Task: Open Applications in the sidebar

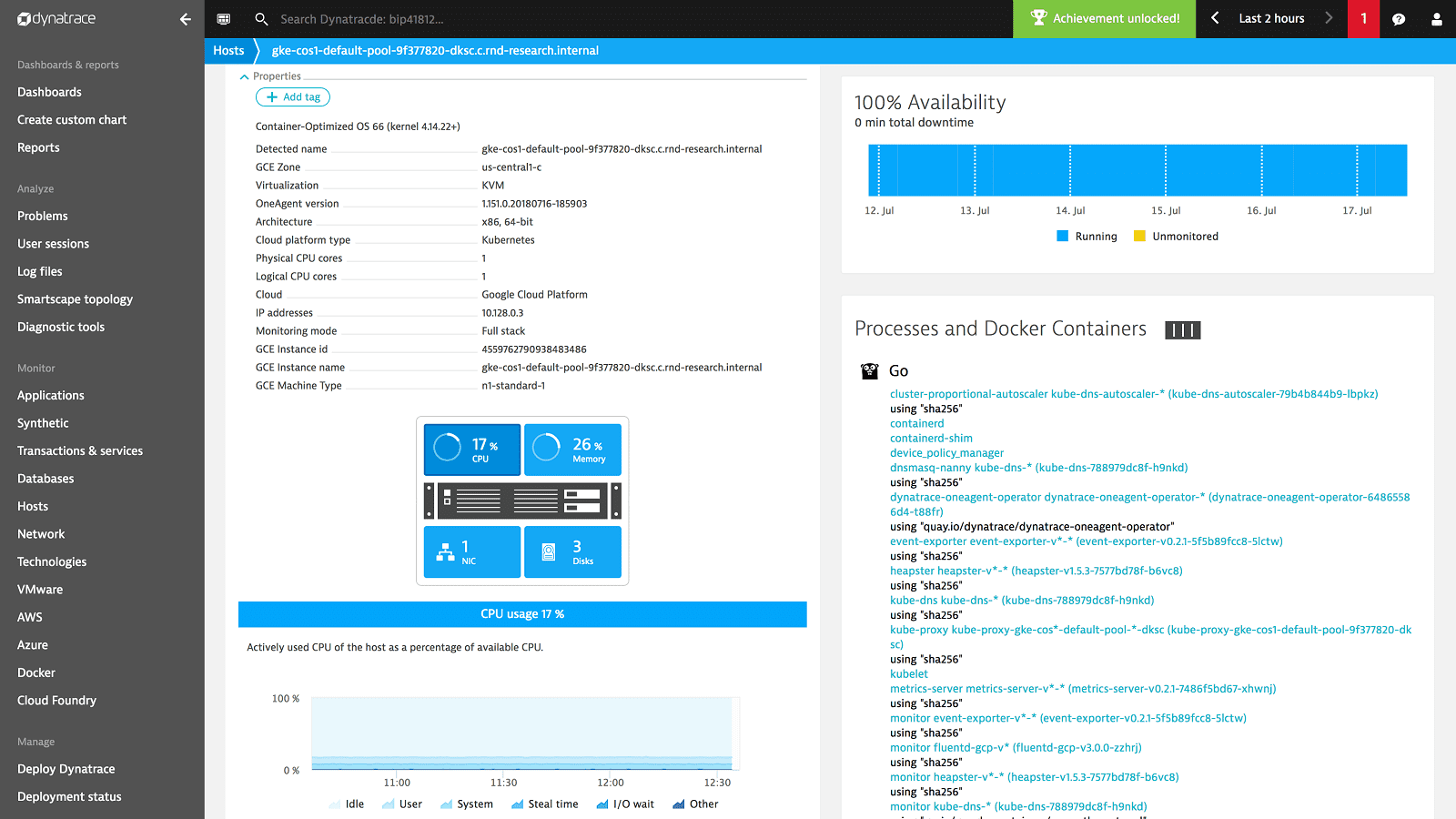Action: coord(51,396)
